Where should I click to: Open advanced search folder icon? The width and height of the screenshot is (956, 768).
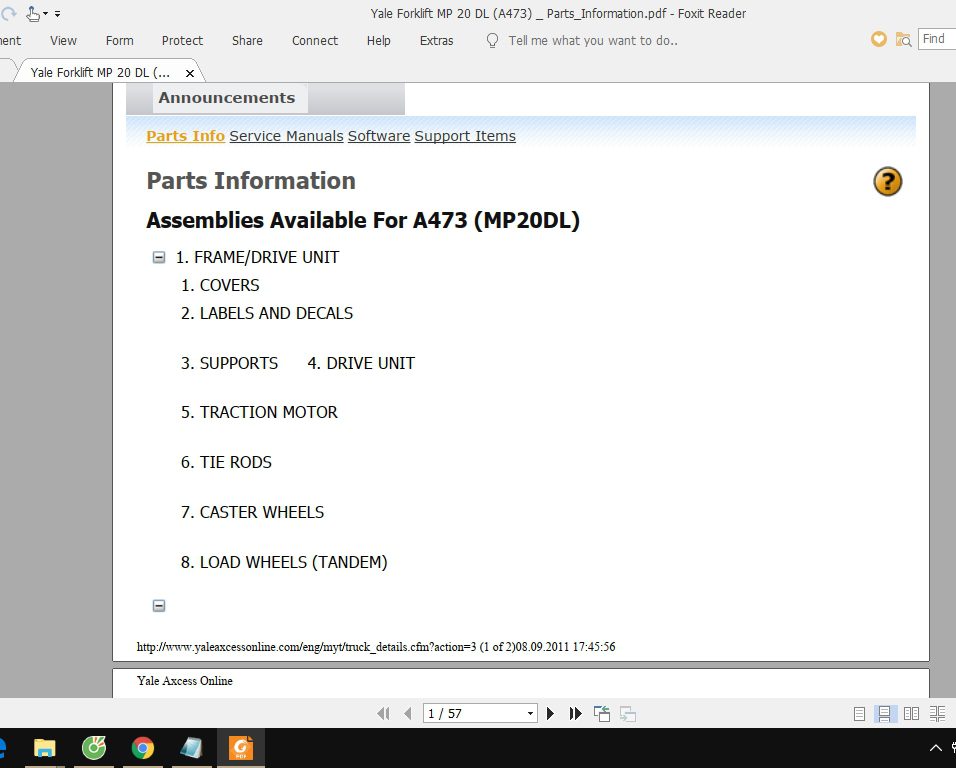(903, 40)
